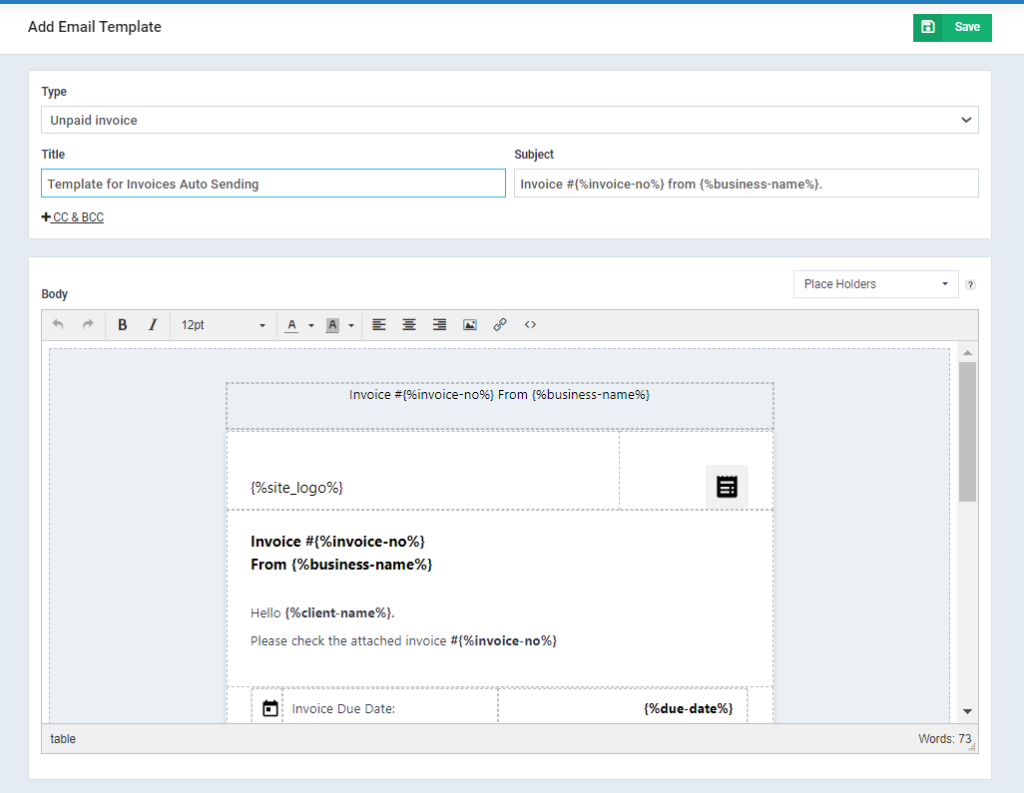Toggle bold formatting

click(122, 325)
